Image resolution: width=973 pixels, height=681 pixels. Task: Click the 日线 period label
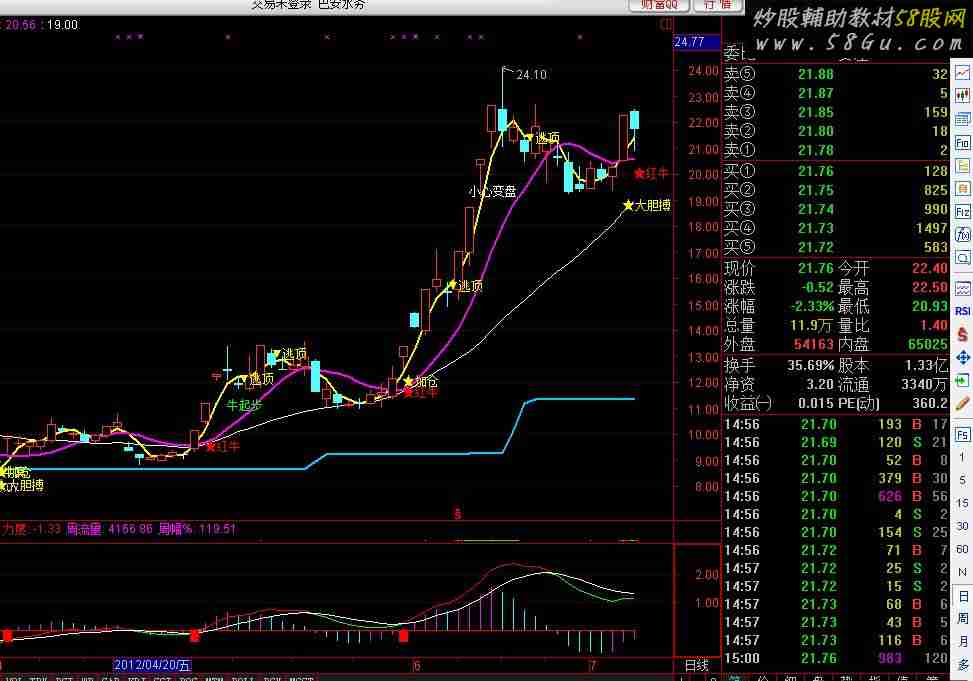coord(696,665)
